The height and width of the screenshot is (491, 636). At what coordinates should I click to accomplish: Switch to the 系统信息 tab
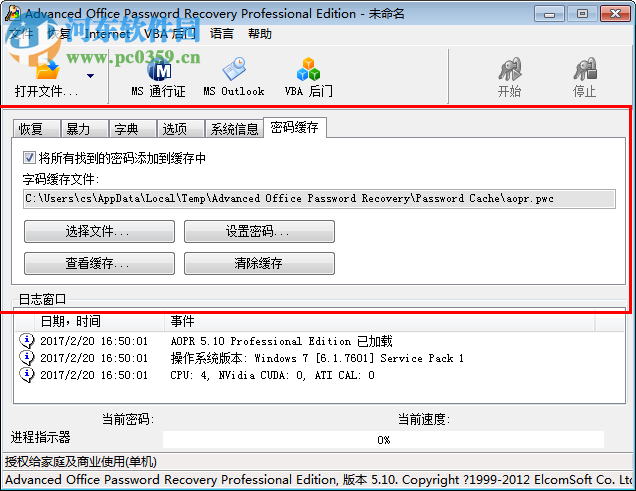pos(234,129)
